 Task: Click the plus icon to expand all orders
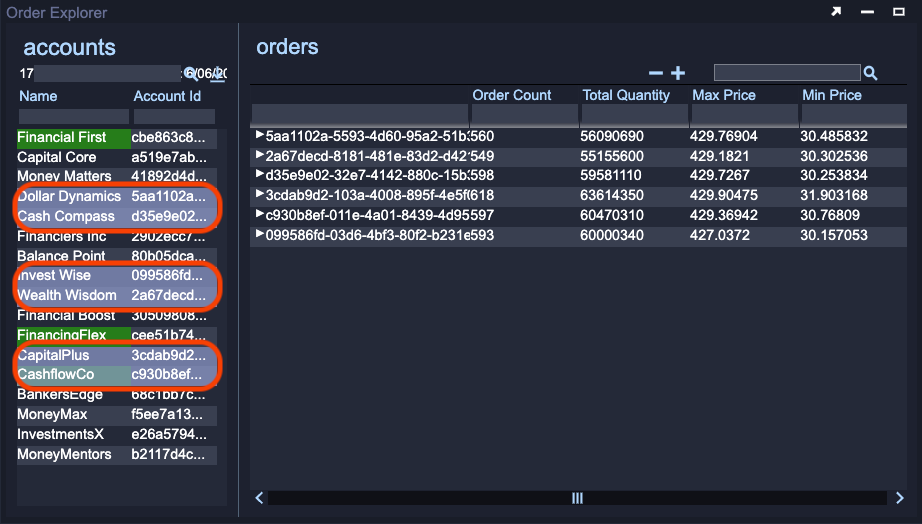click(x=678, y=73)
